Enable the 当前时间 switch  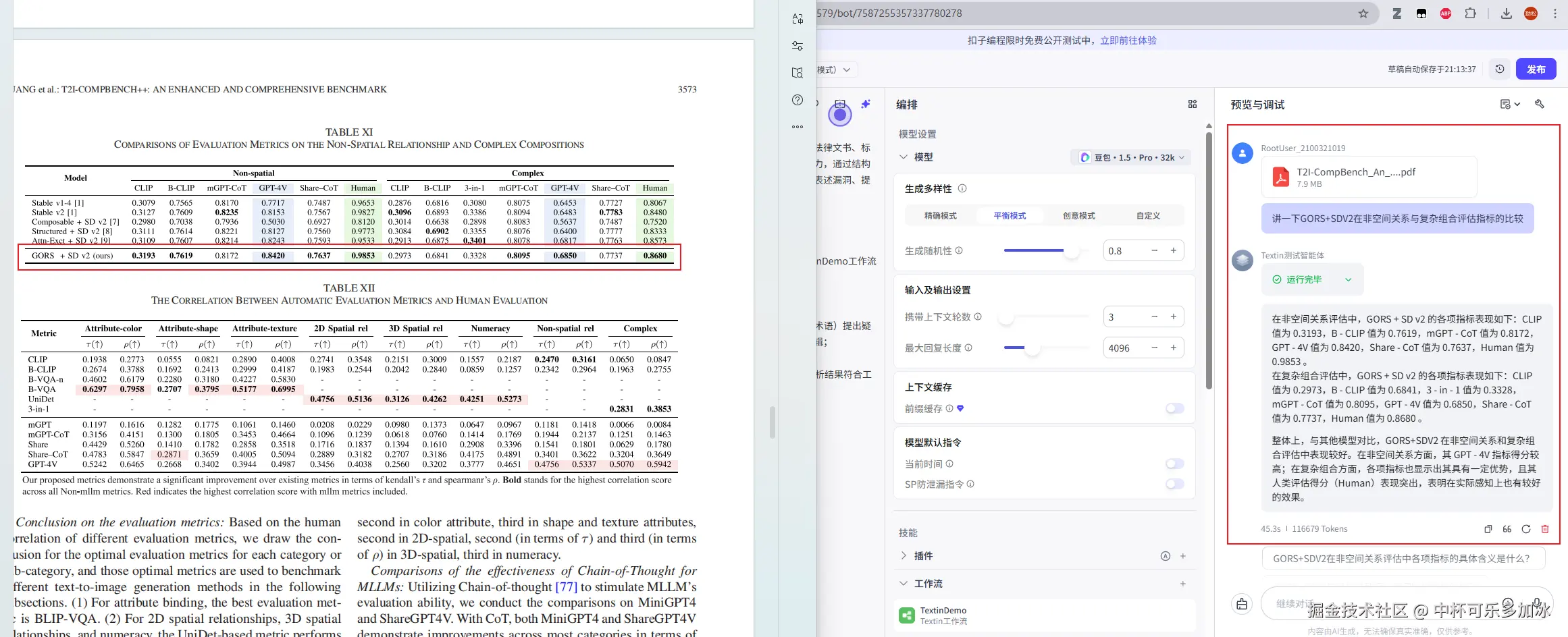(1174, 464)
